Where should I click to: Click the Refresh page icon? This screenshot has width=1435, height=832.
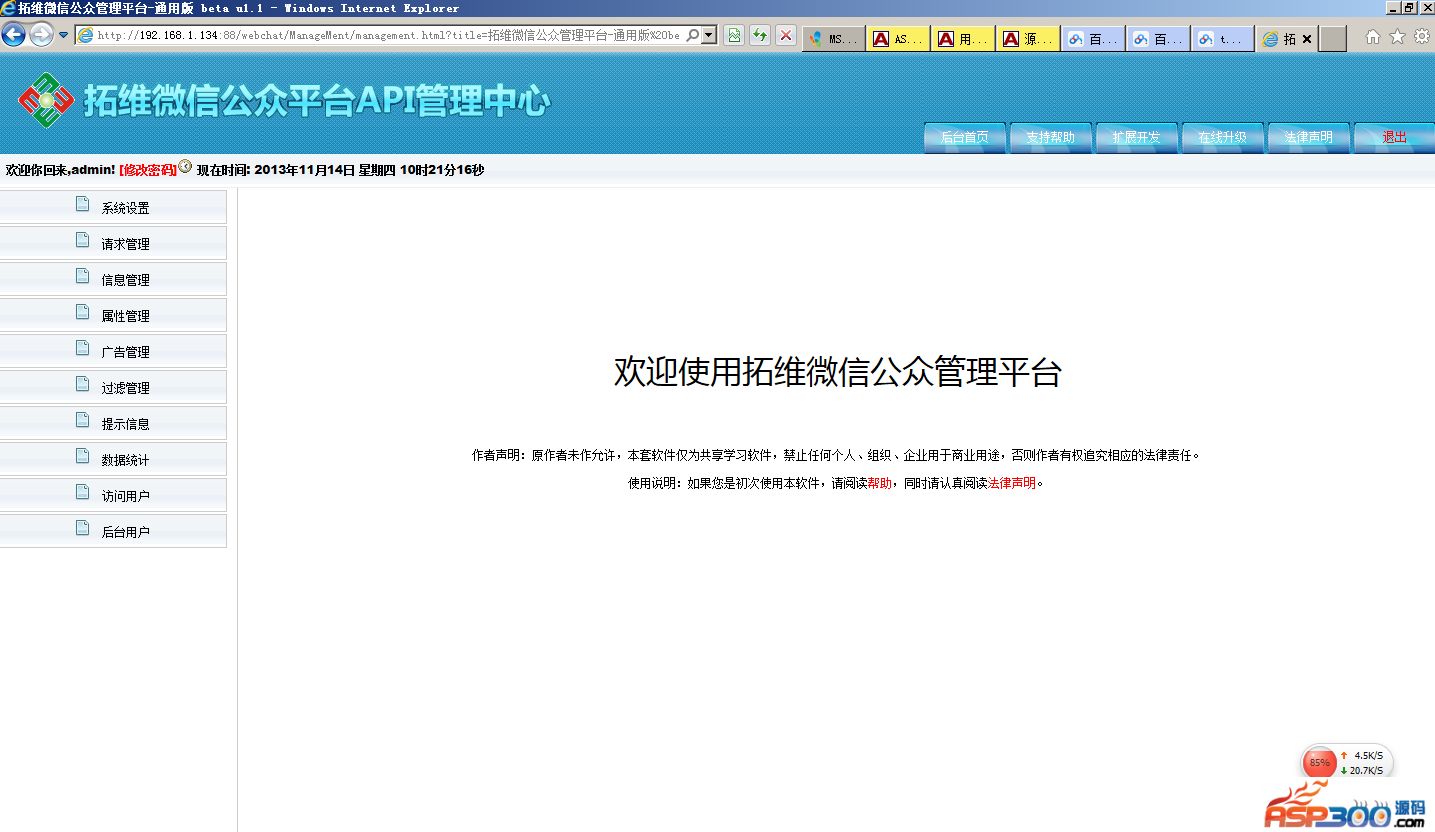coord(760,36)
